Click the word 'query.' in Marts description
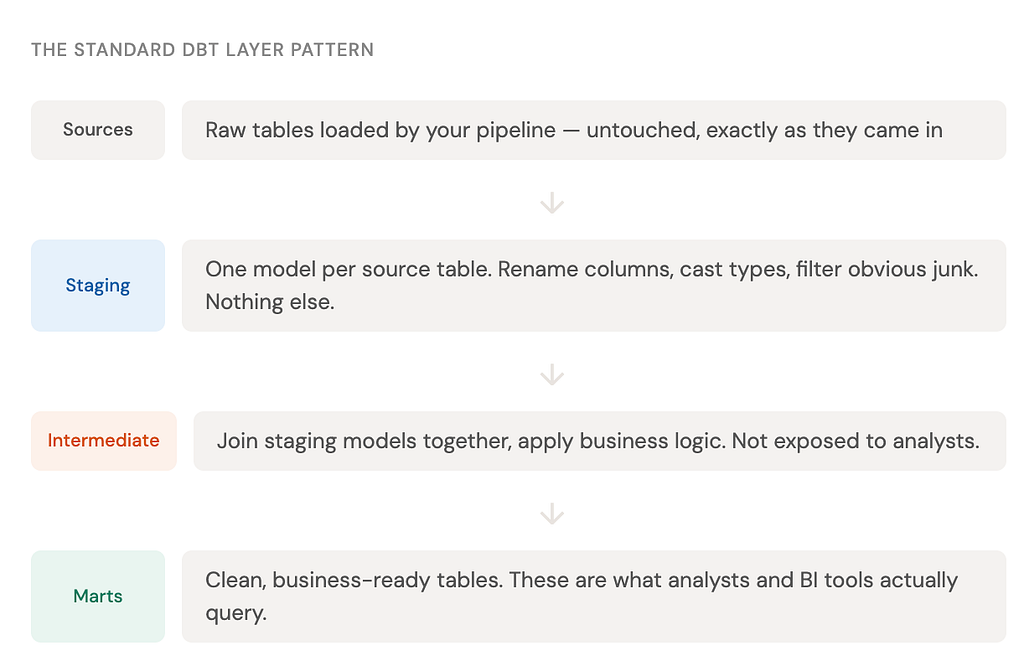This screenshot has height=655, width=1024. (x=236, y=613)
